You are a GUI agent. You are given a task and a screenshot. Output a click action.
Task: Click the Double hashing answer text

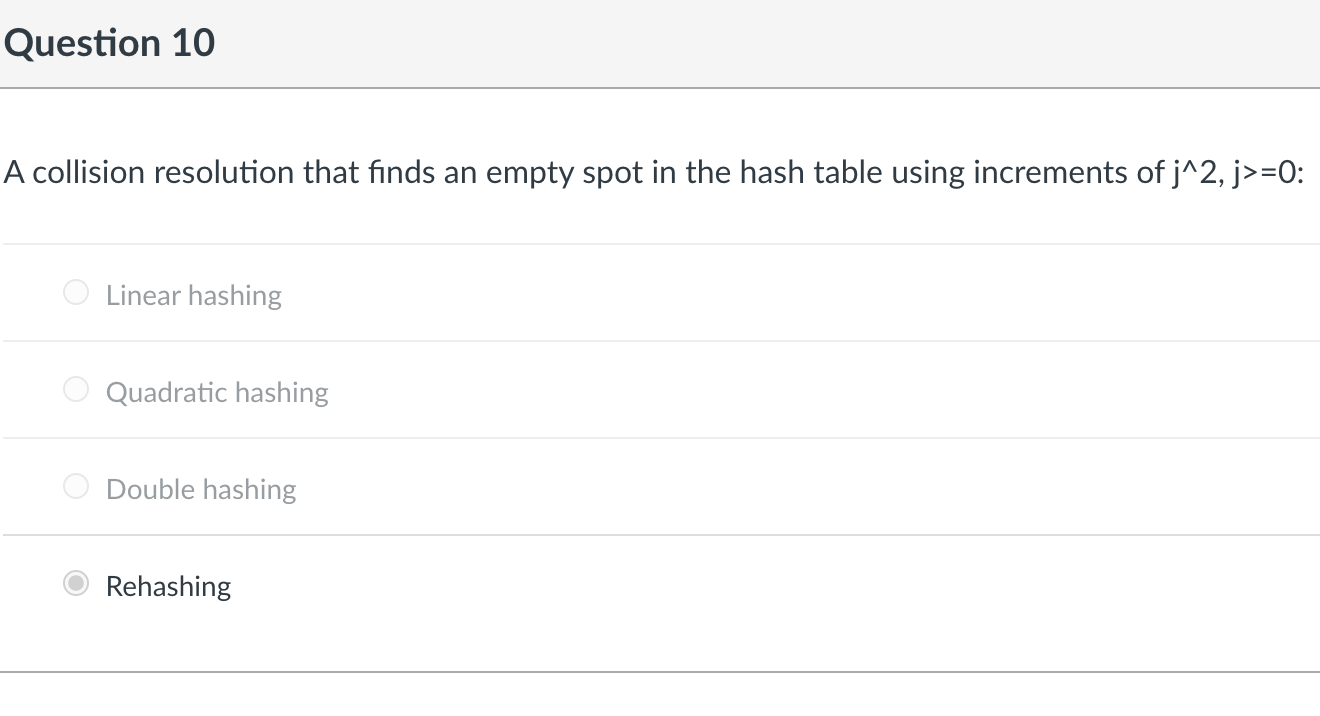(x=200, y=489)
